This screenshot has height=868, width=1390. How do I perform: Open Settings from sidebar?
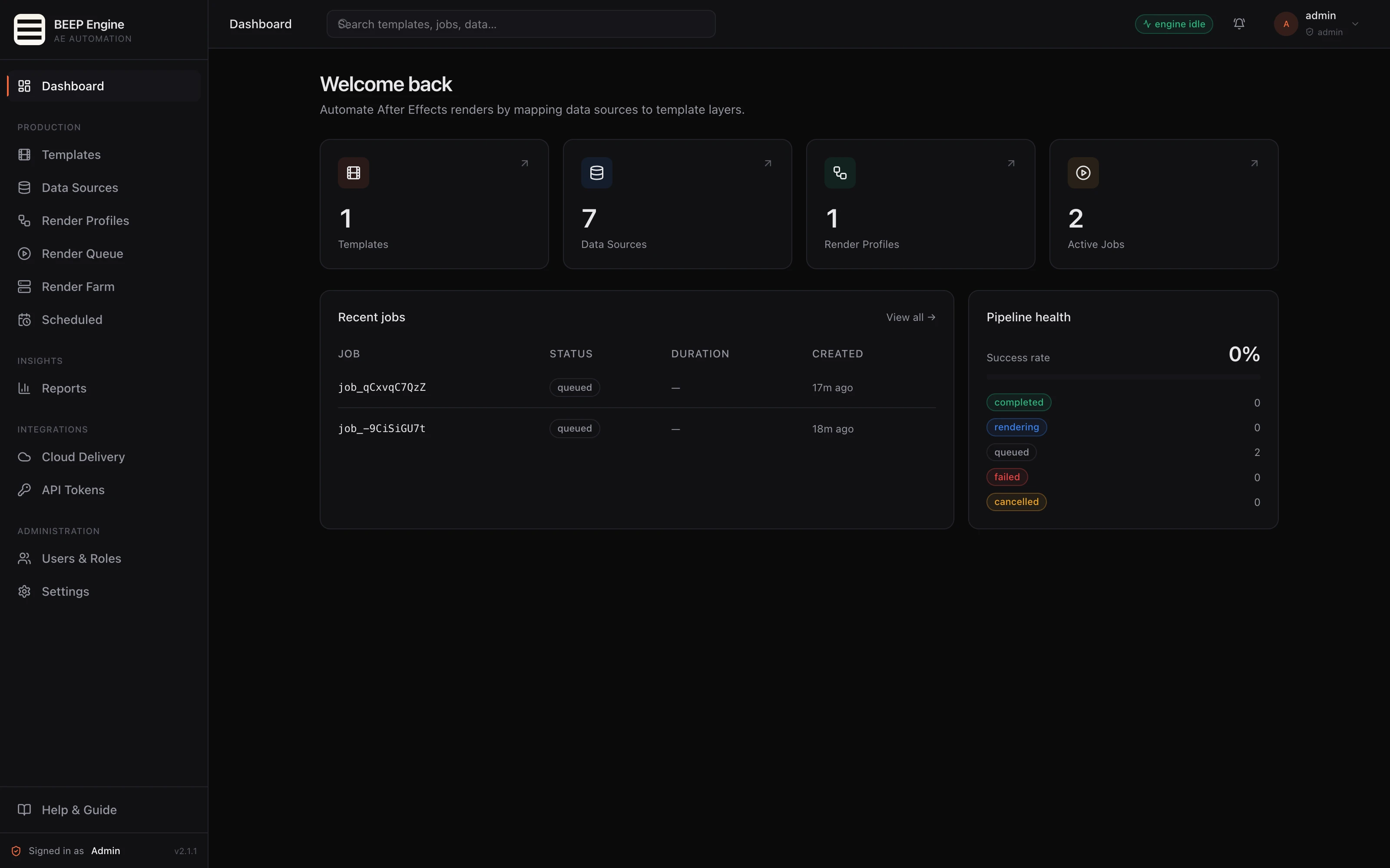[x=103, y=591]
